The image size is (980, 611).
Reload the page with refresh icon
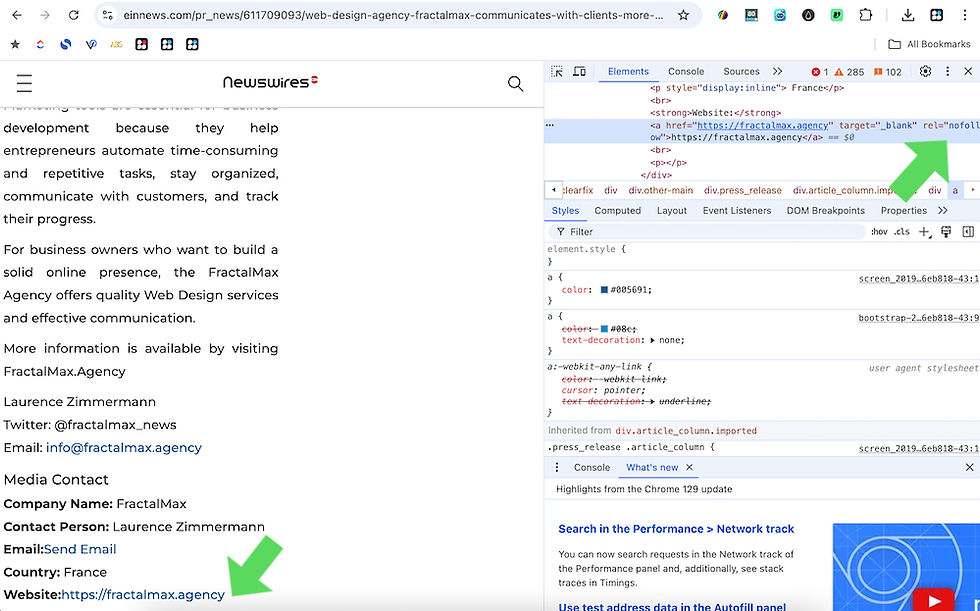74,15
